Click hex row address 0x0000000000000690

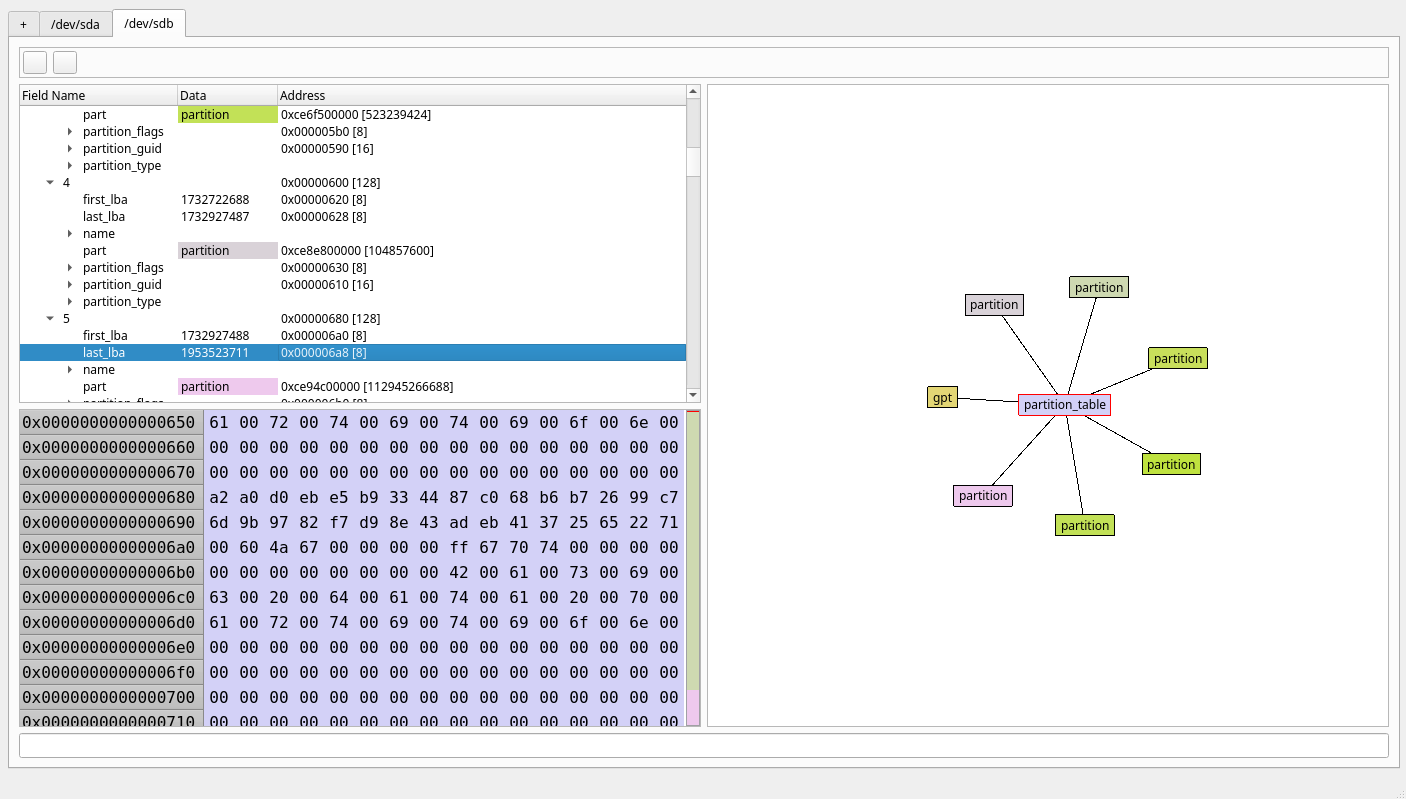(x=111, y=522)
